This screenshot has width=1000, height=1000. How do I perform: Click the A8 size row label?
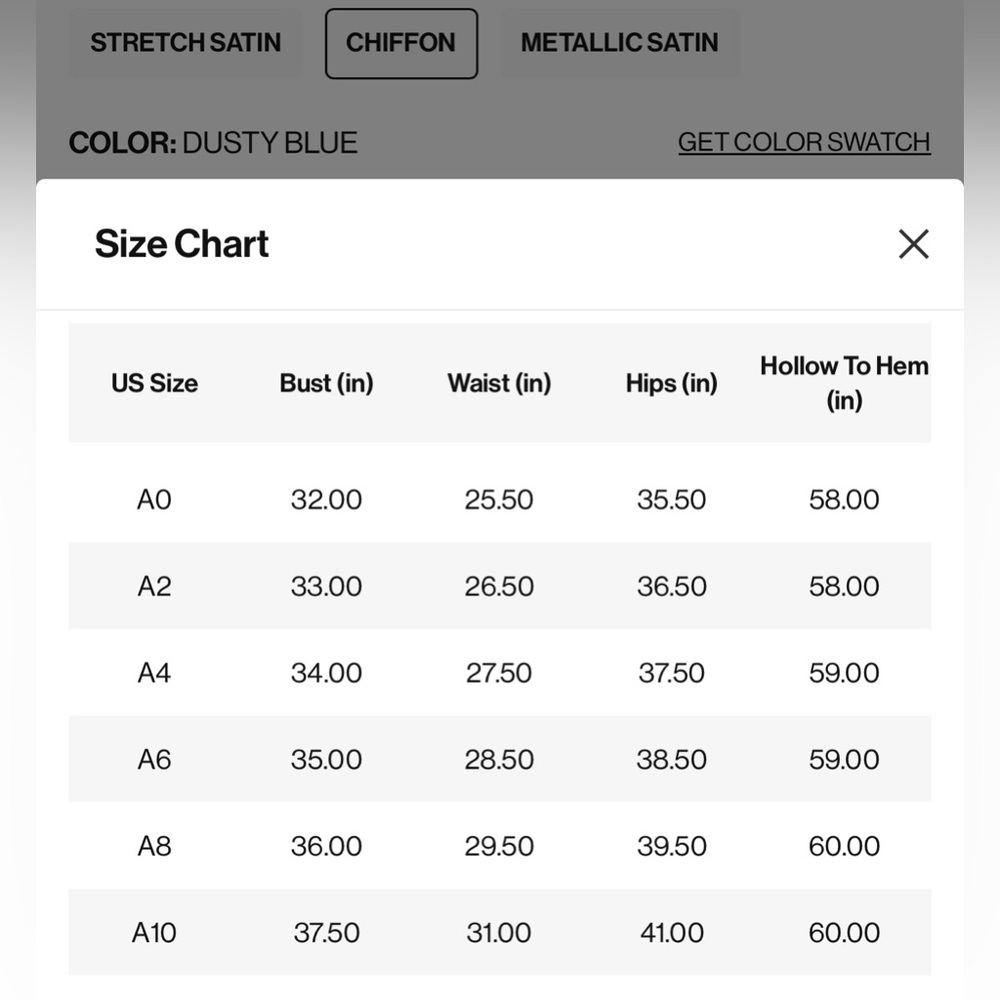(154, 846)
